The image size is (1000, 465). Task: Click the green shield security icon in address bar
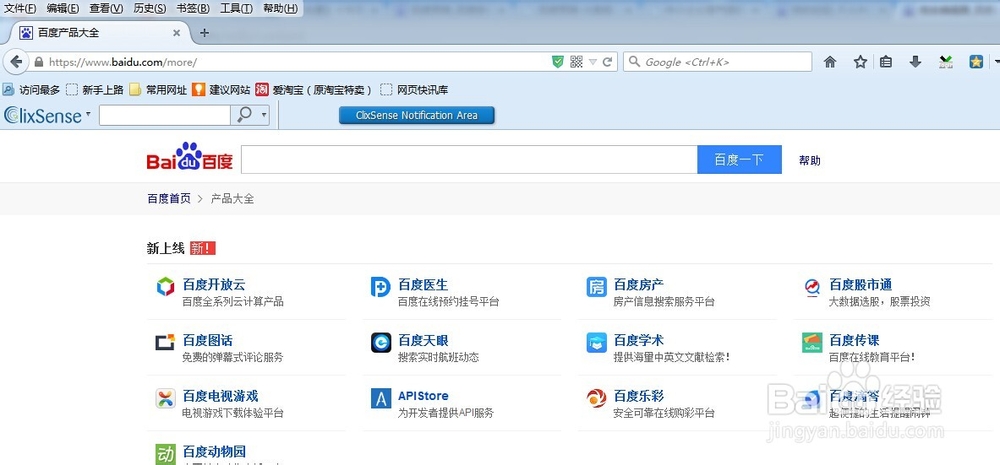pos(558,62)
